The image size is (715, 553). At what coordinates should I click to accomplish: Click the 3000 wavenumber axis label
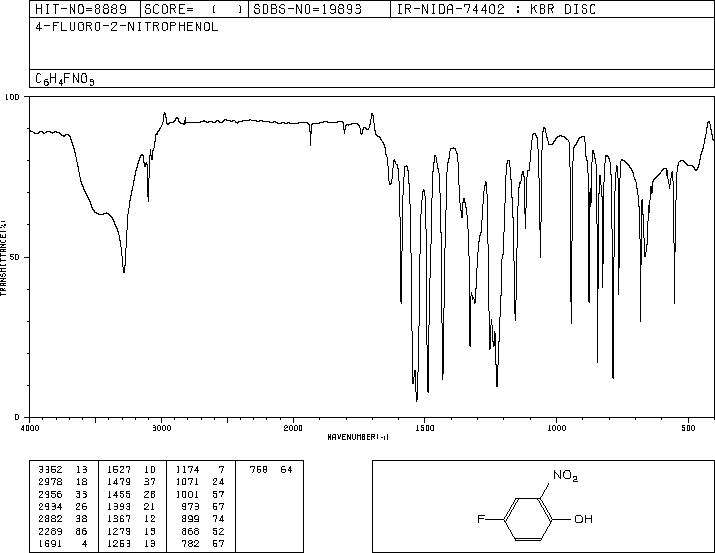coord(161,428)
